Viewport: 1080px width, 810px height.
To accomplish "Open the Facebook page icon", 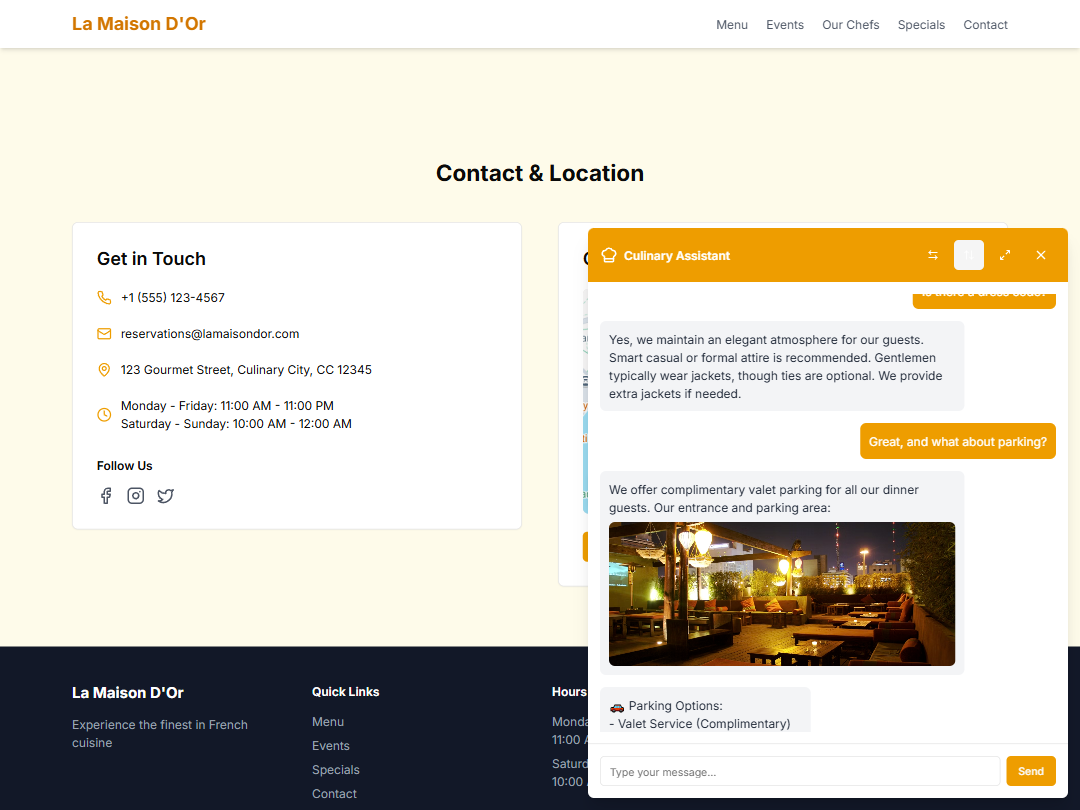I will pos(106,496).
